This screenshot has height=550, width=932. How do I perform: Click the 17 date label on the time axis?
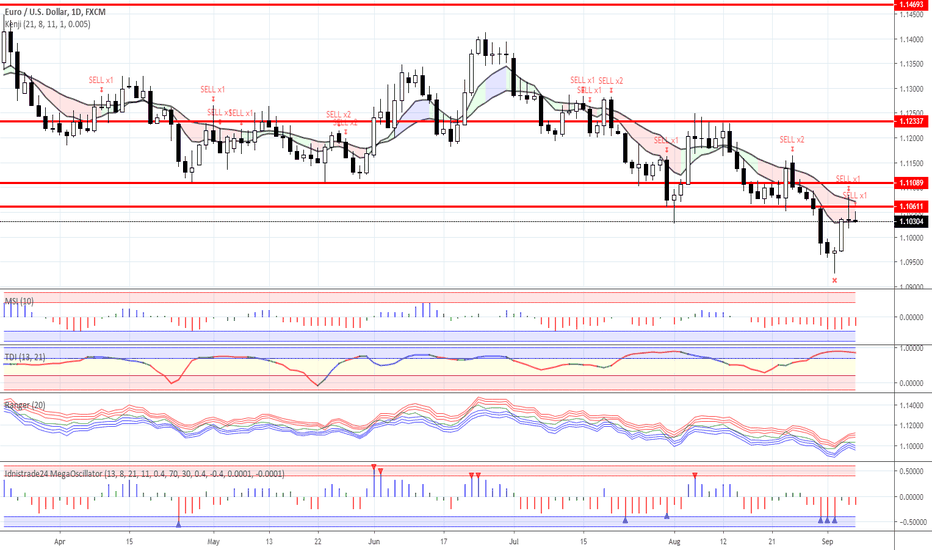tap(444, 542)
